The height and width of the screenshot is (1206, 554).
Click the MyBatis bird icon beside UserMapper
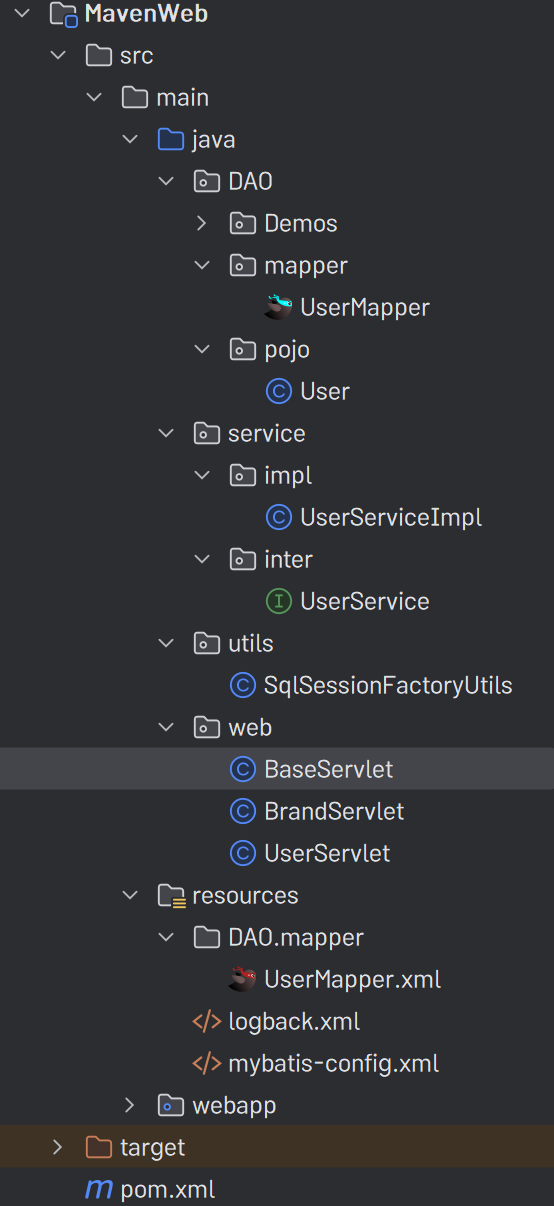[x=278, y=307]
